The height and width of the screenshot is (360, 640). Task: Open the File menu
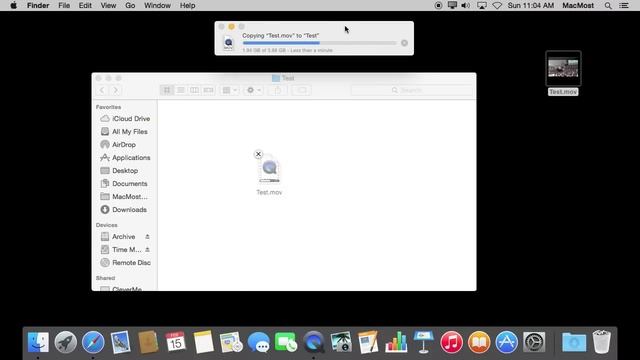(x=64, y=6)
